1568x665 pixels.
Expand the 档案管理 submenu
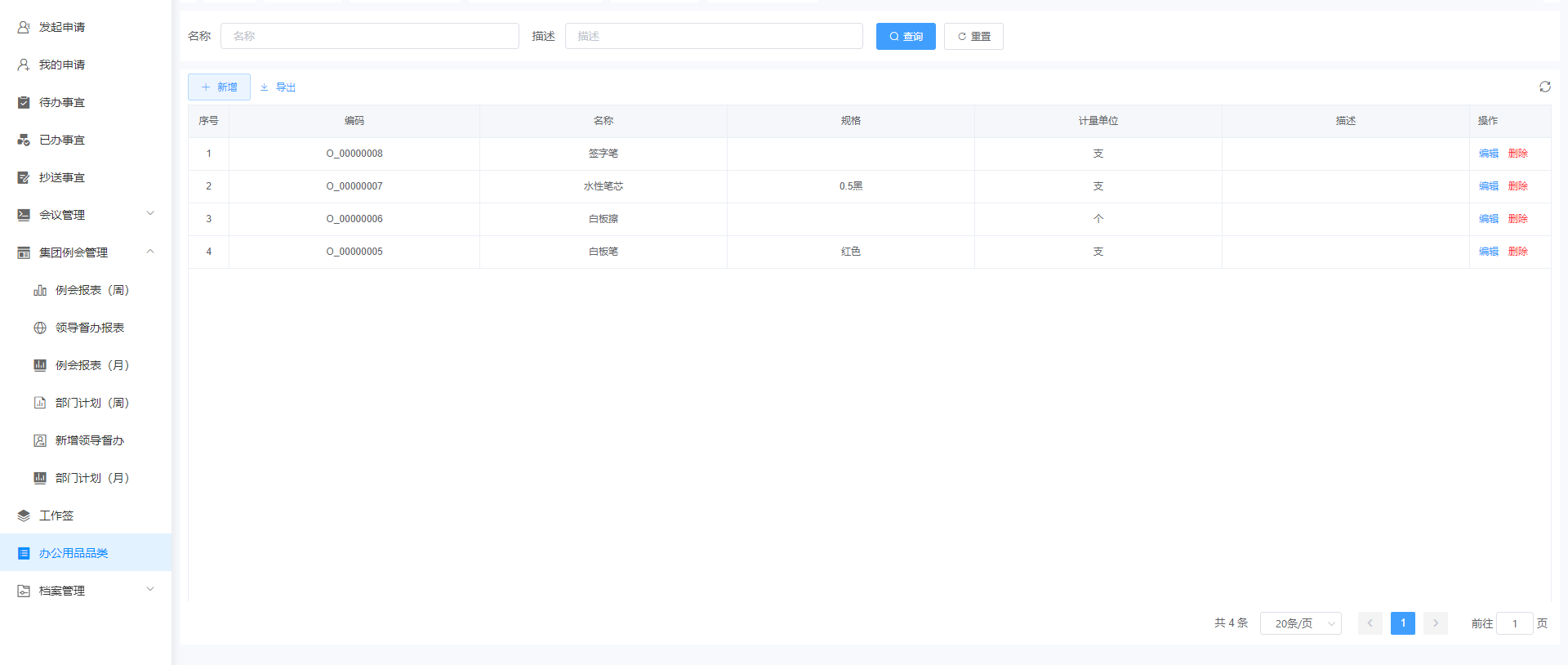tap(150, 590)
